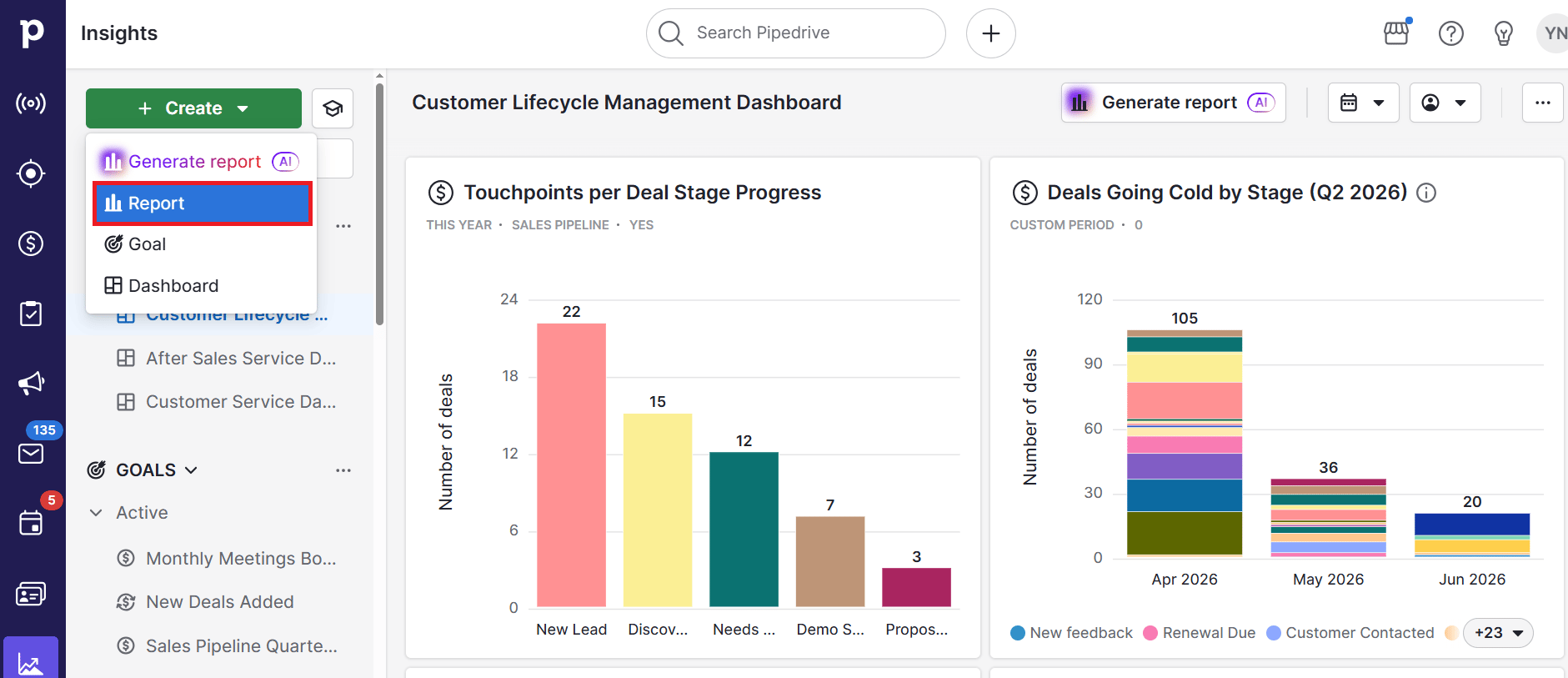Select Report from Create menu

click(203, 203)
